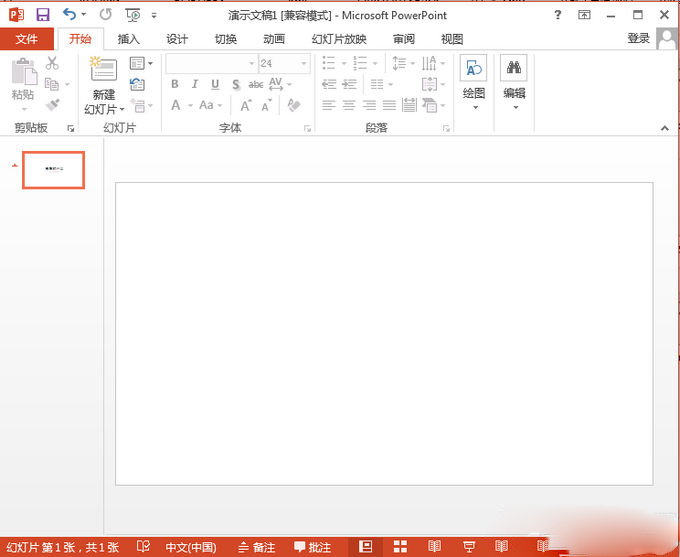
Task: Click the 新建幻灯片 new slide icon
Action: (x=104, y=69)
